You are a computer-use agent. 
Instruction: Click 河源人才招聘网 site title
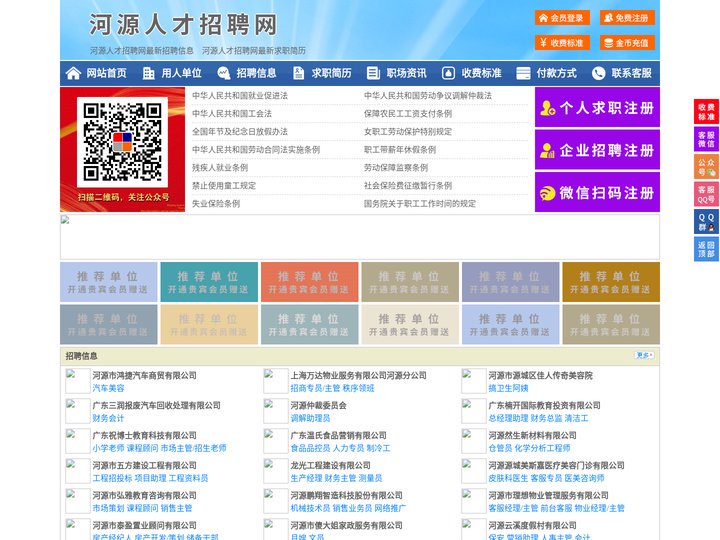point(183,25)
